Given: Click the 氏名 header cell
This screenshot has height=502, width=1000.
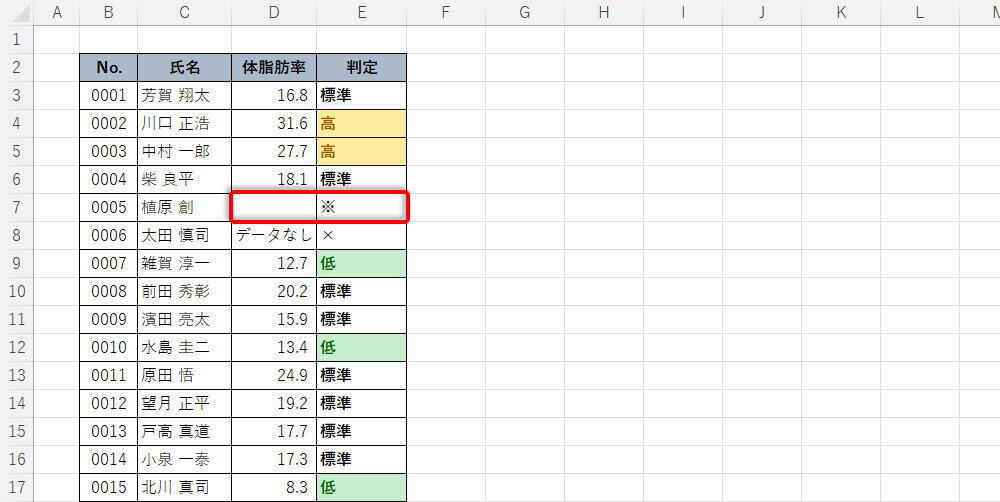Looking at the screenshot, I should pos(184,68).
